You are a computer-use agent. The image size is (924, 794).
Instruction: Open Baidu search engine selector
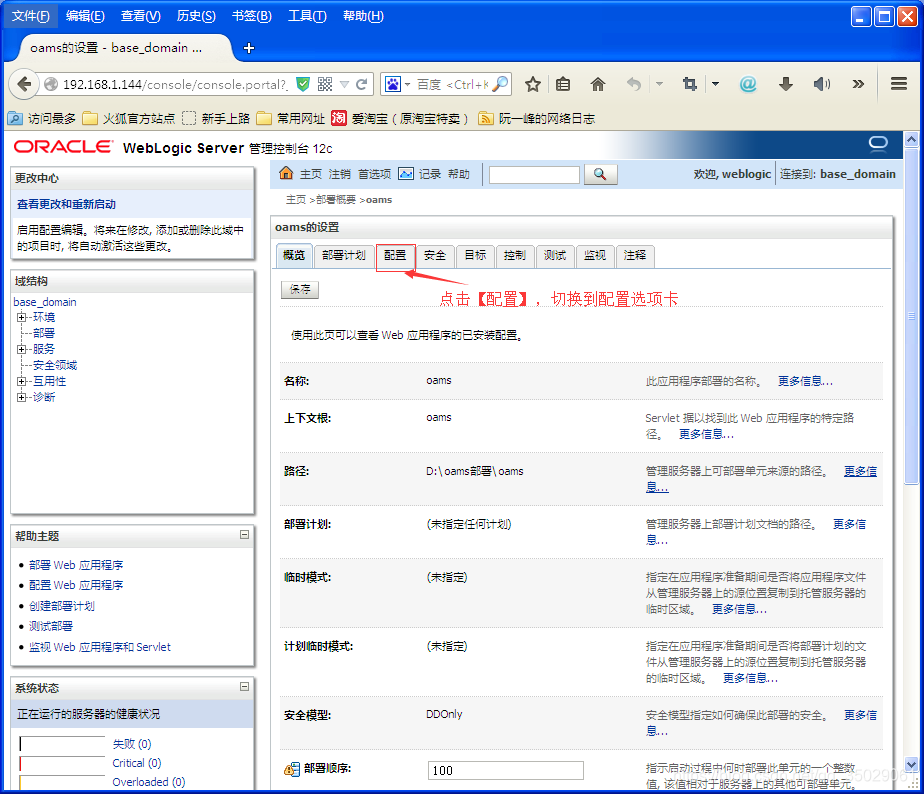tap(397, 84)
